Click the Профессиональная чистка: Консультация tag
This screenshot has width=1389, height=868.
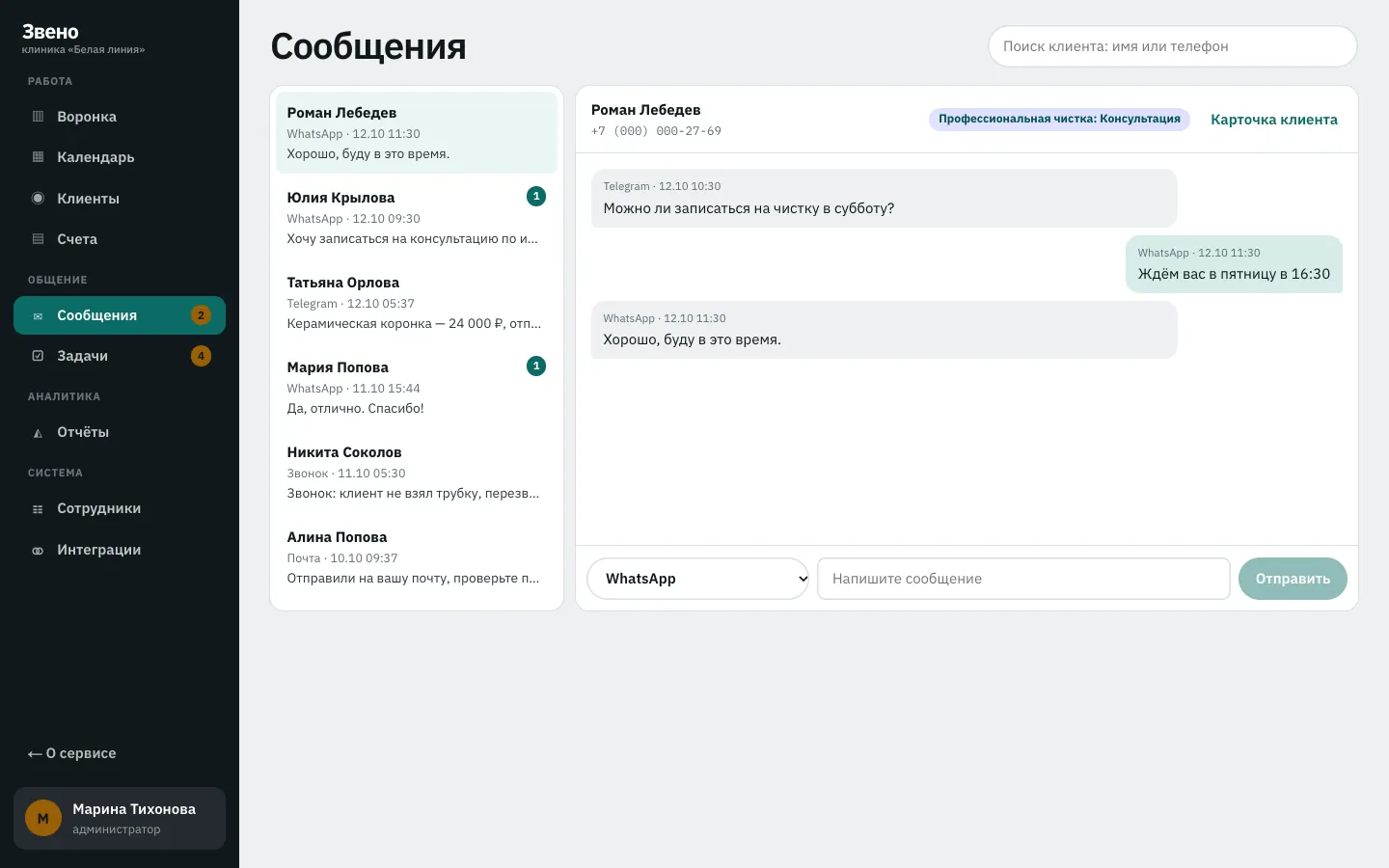tap(1059, 119)
